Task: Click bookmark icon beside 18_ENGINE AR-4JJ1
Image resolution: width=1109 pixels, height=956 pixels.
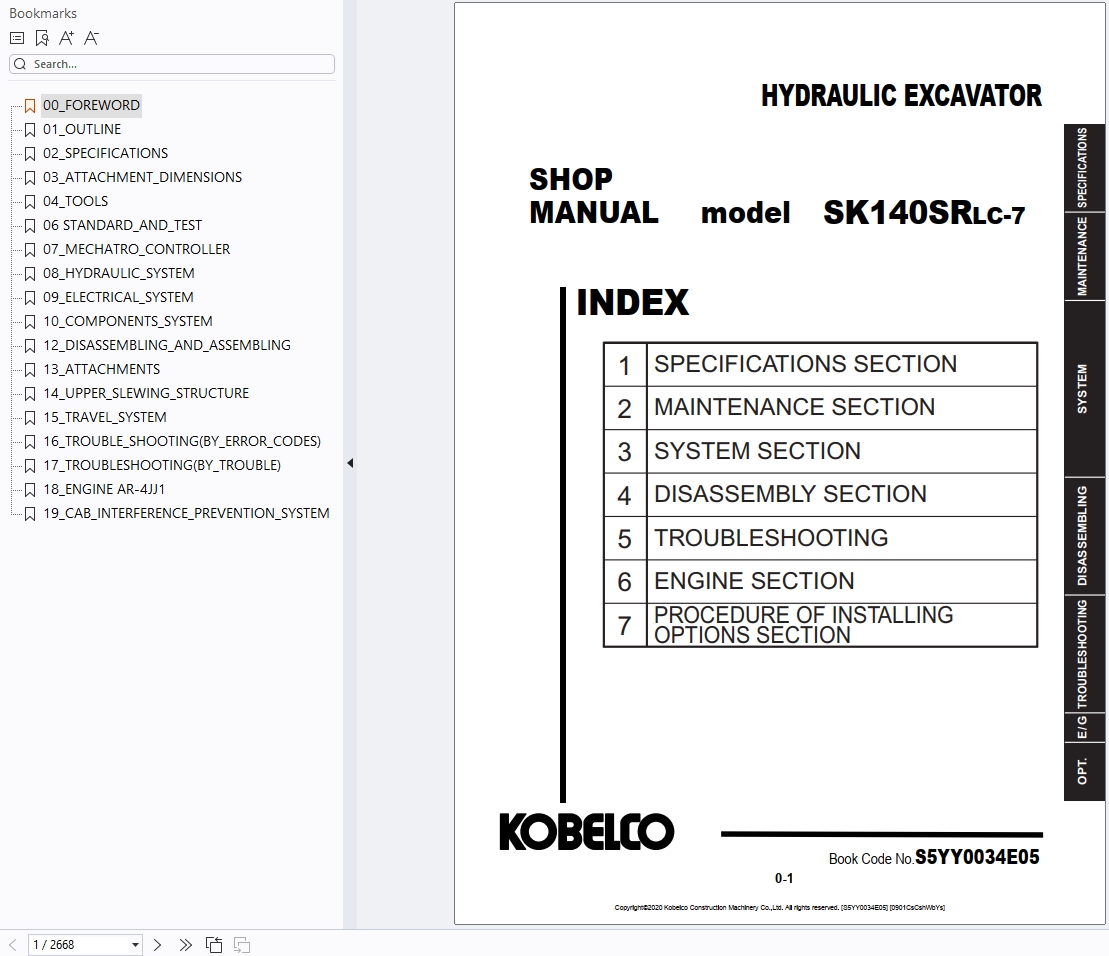Action: (x=30, y=491)
